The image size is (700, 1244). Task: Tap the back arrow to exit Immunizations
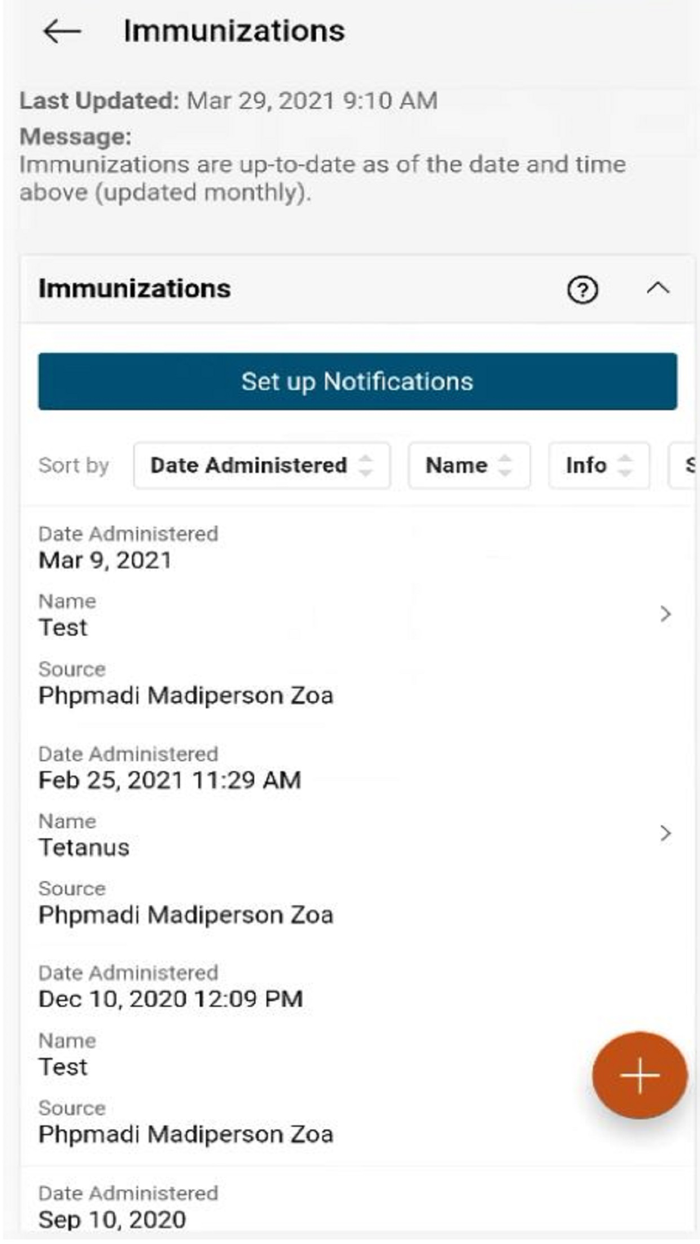[57, 30]
